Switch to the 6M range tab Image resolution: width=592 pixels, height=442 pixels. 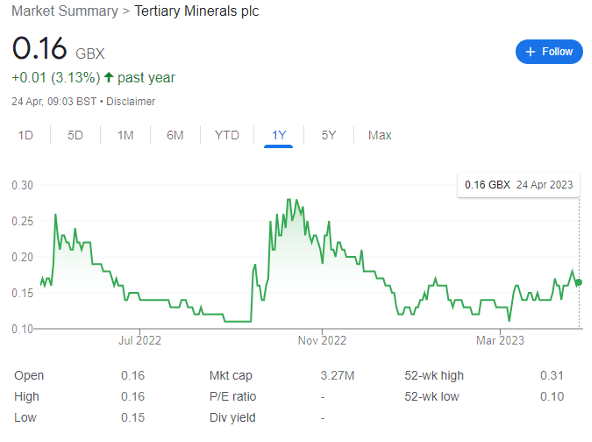(175, 135)
